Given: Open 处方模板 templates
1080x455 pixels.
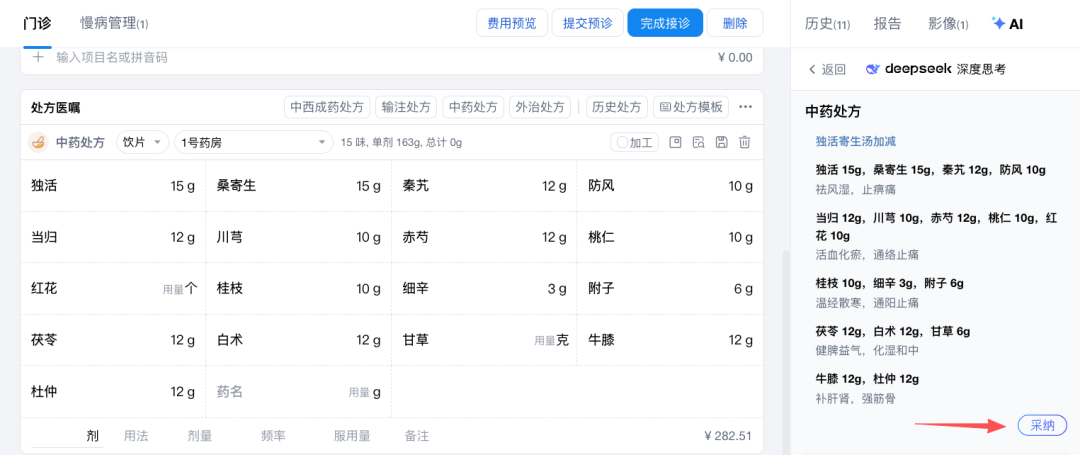Looking at the screenshot, I should (691, 107).
